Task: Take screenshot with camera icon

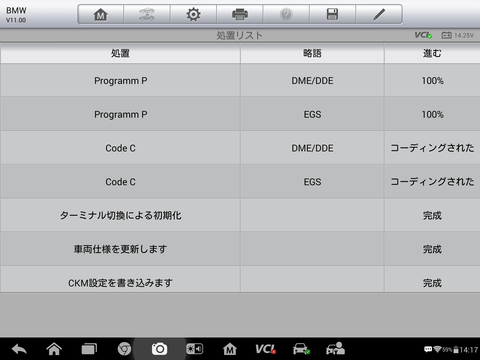Action: click(x=159, y=349)
